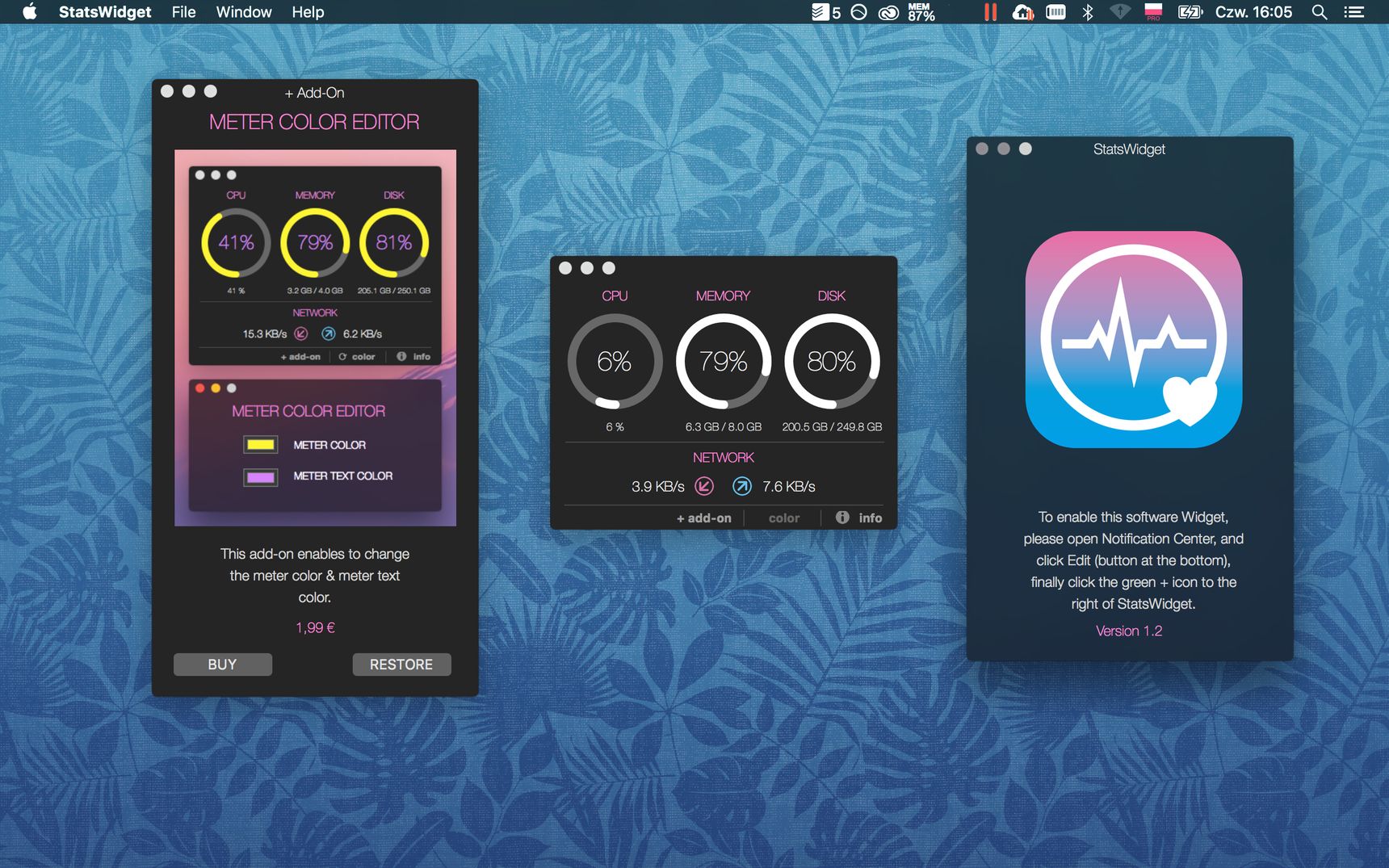Open the info button in the main widget
The width and height of the screenshot is (1389, 868).
(x=858, y=518)
